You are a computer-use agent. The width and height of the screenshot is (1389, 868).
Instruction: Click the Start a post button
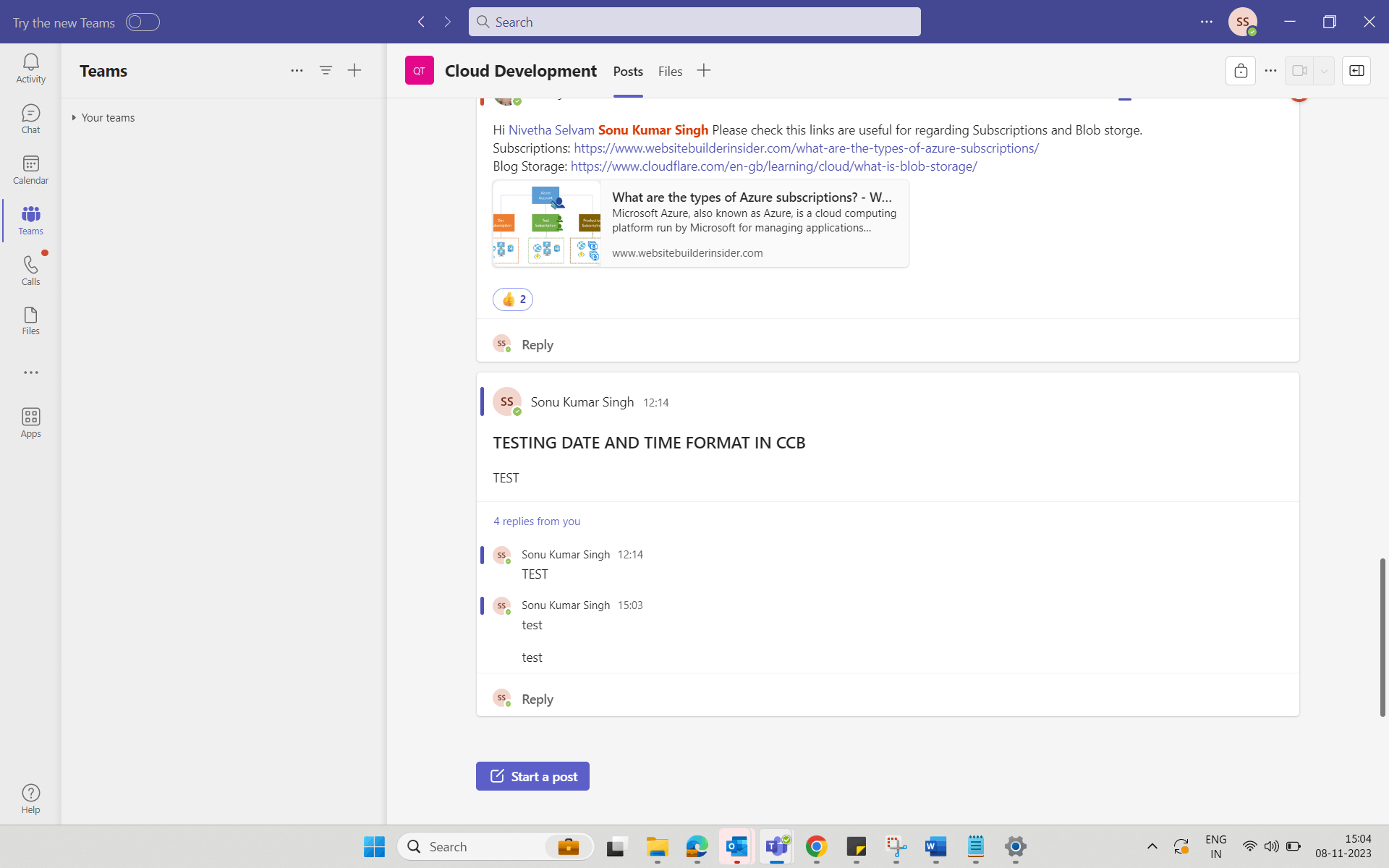click(x=532, y=776)
